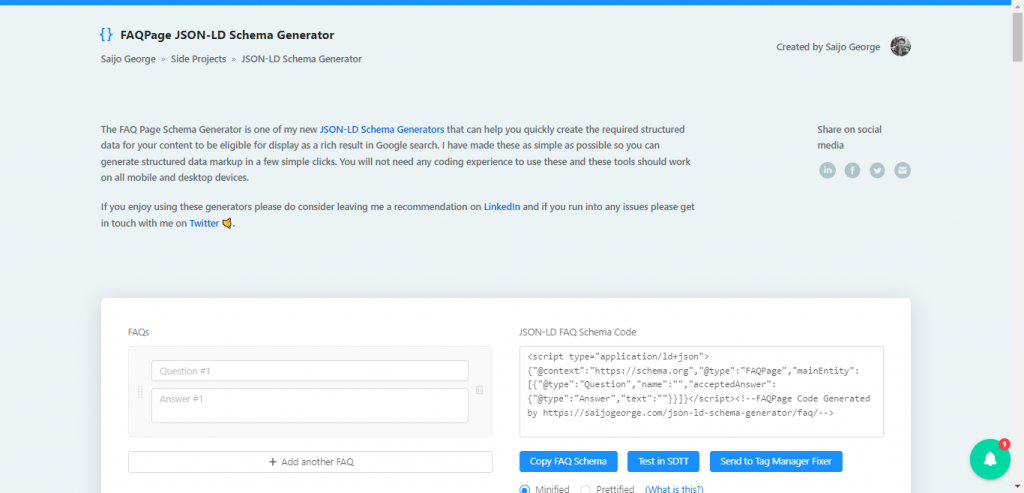Share the page on LinkedIn icon
This screenshot has height=493, width=1024.
[x=827, y=170]
